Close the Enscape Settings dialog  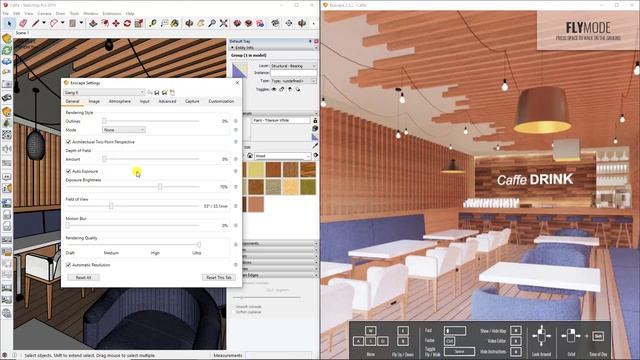point(237,83)
